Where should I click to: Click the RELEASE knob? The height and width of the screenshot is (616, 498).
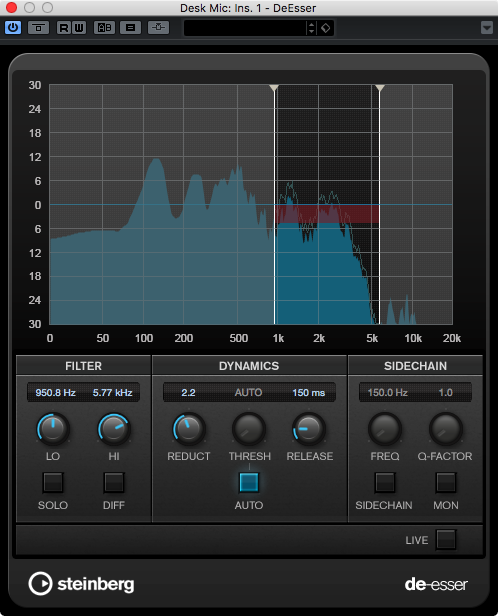tap(309, 429)
